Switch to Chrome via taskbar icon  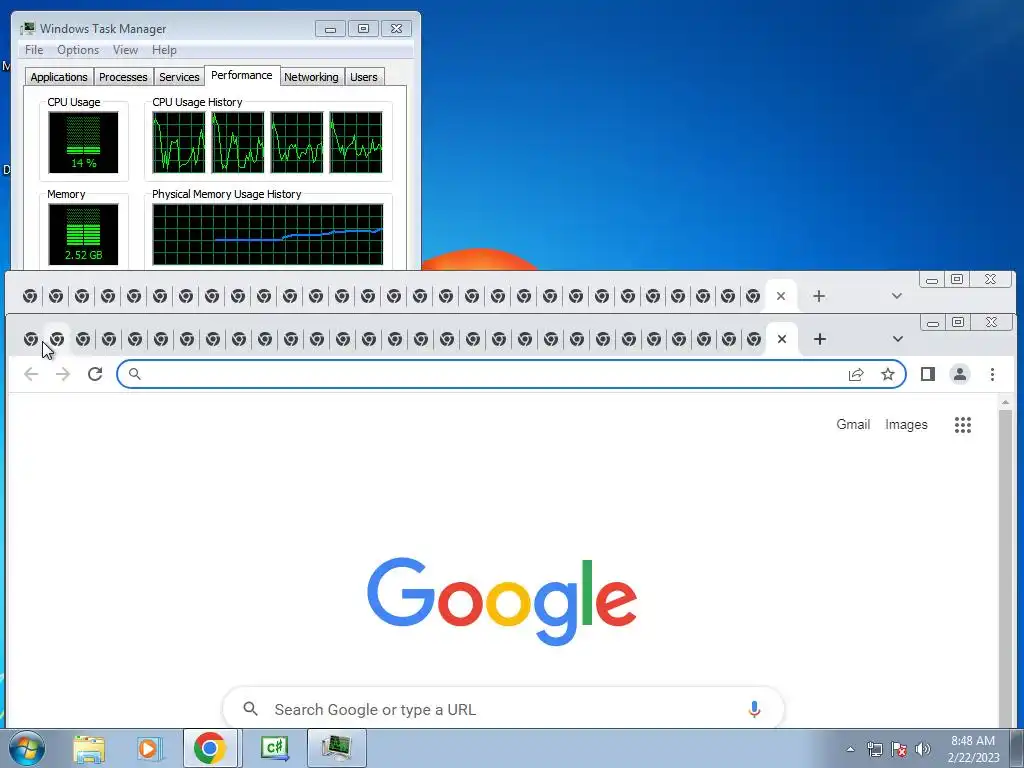pyautogui.click(x=210, y=748)
